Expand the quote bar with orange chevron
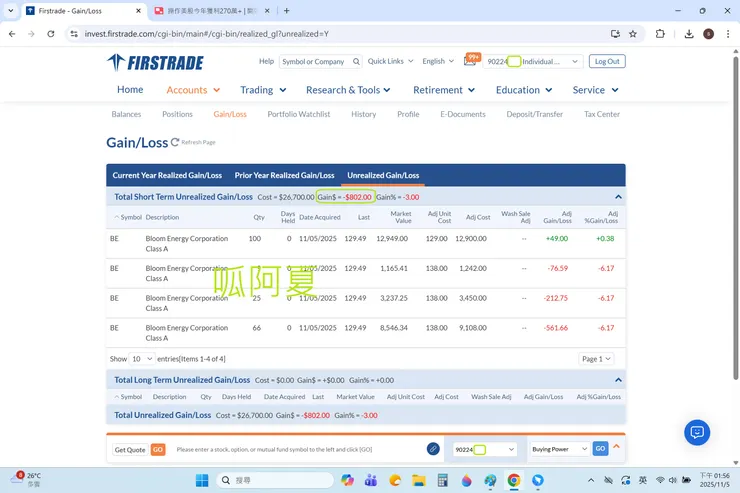The width and height of the screenshot is (740, 493). (616, 446)
